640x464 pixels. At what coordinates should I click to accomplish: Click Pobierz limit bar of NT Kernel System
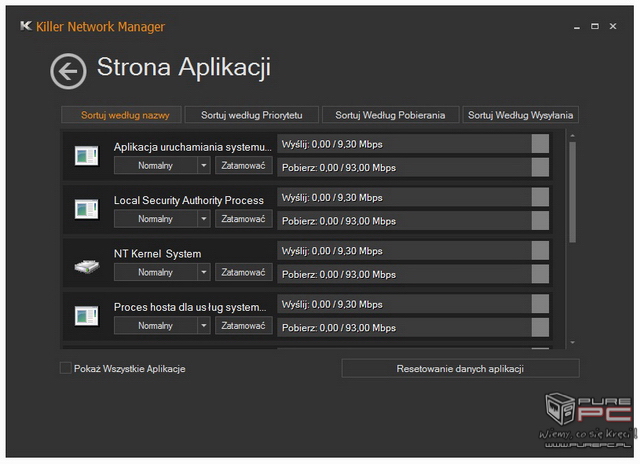[413, 274]
